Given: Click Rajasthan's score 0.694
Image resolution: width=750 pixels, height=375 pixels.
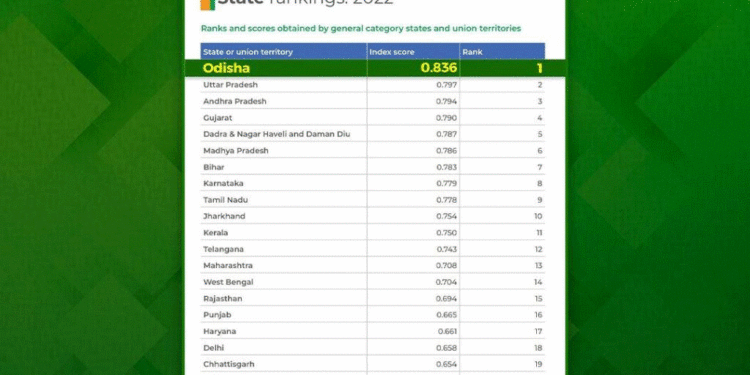Looking at the screenshot, I should click(446, 298).
